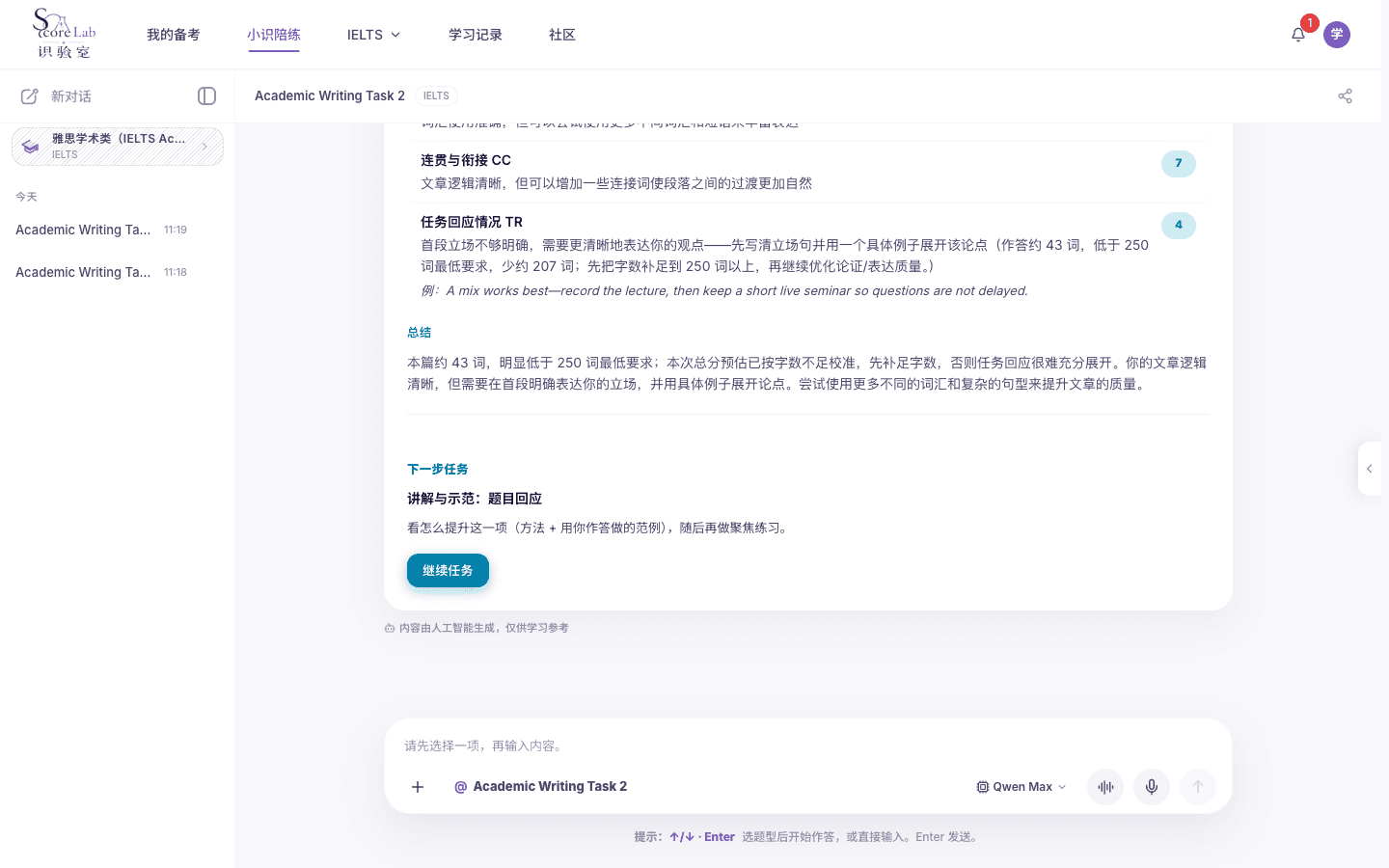Switch to 小识陪练 tab

pyautogui.click(x=274, y=35)
